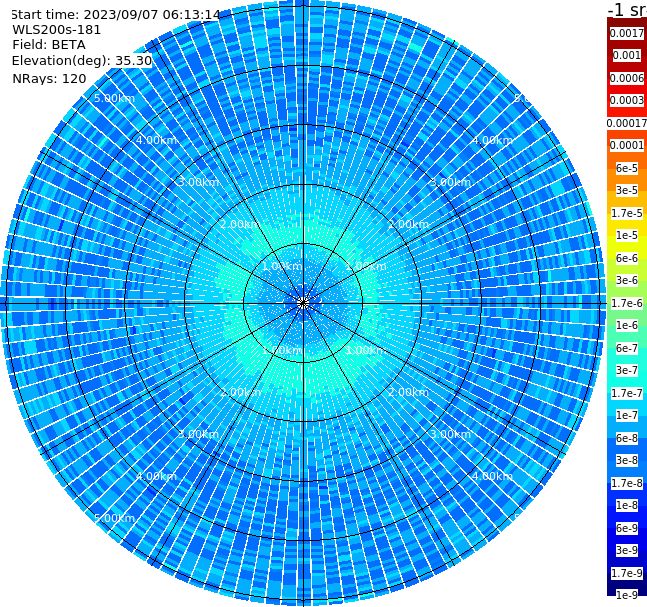Click the 6e-6 colorbar label
This screenshot has width=647, height=607.
[627, 258]
